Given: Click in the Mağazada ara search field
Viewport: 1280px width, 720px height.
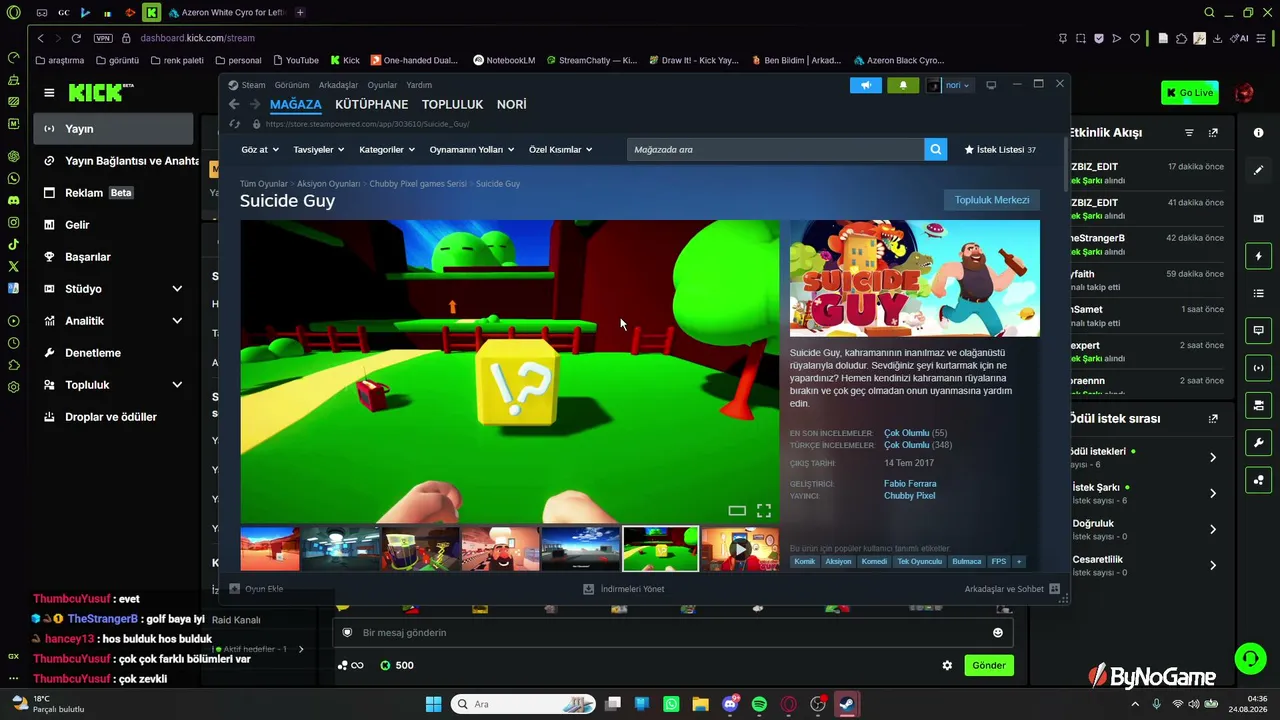Looking at the screenshot, I should pyautogui.click(x=776, y=149).
